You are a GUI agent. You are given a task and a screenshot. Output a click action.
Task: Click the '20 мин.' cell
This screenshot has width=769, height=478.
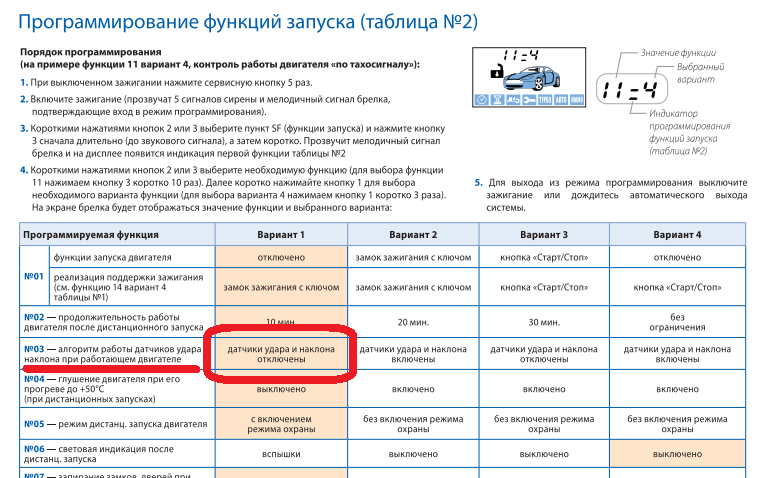[413, 322]
